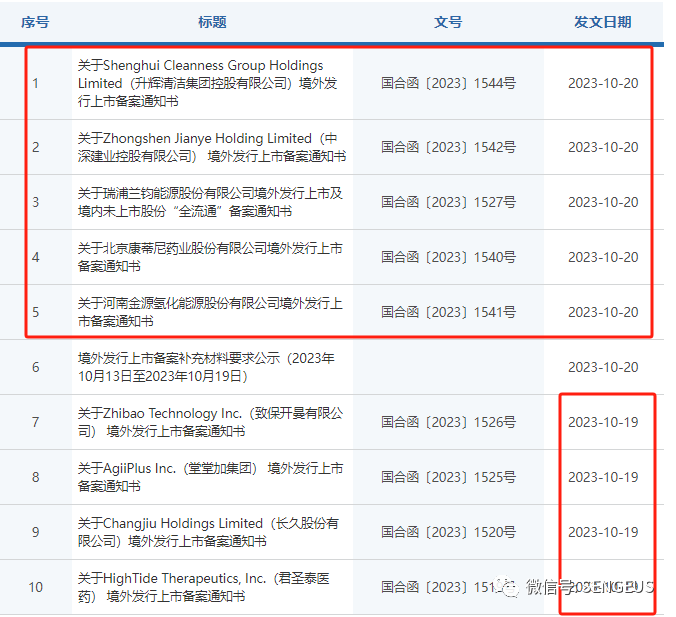Open the 北京康蒂尼药业股份有限公司 notice
Screen dimensions: 676x617
(210, 257)
